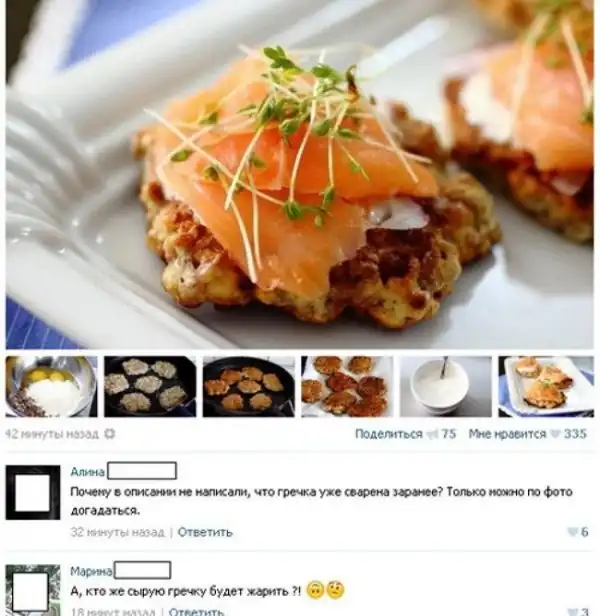Open Алина's avatar picture

[33, 493]
